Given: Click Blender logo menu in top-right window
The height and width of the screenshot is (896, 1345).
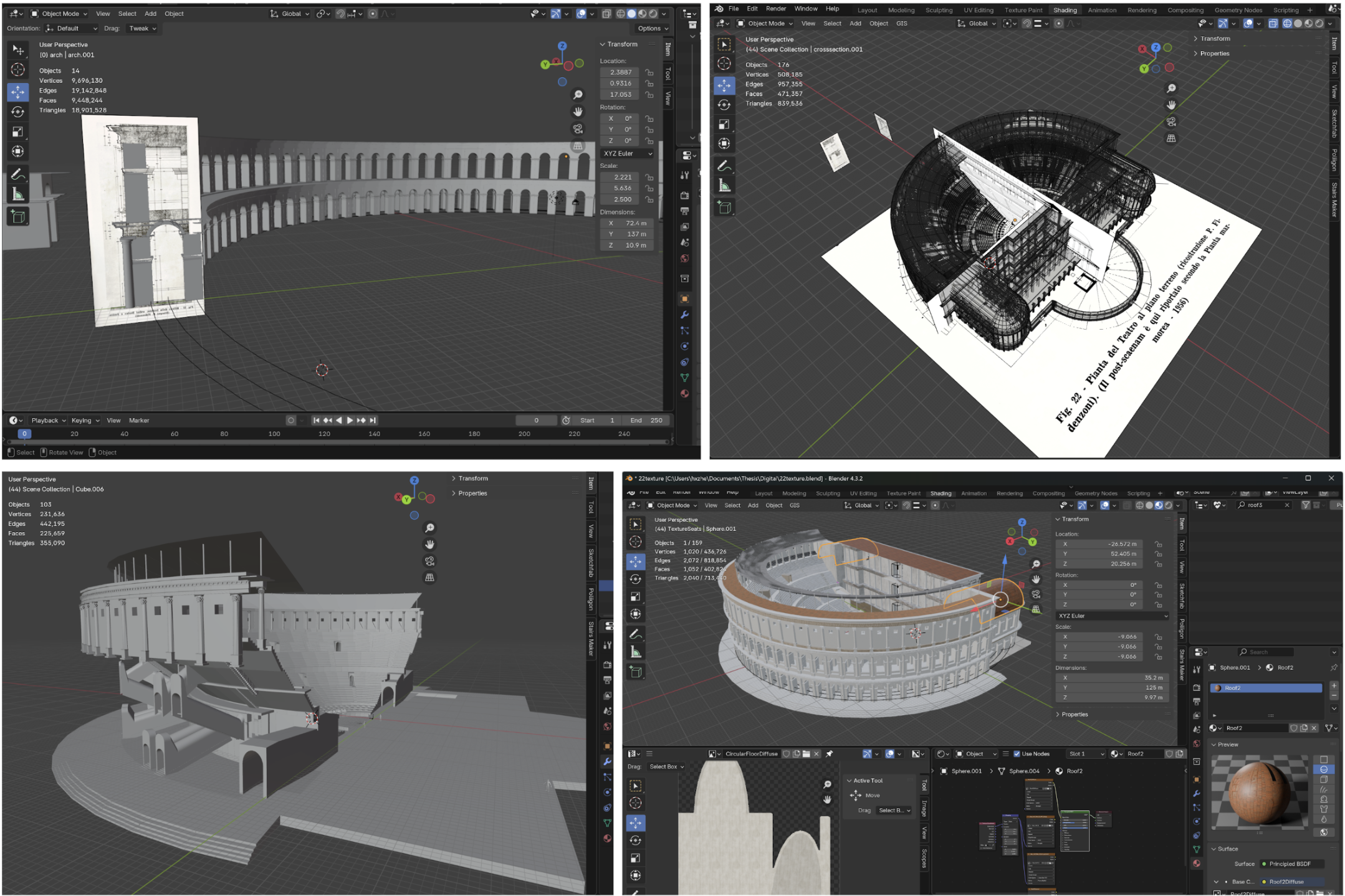Looking at the screenshot, I should [x=719, y=9].
